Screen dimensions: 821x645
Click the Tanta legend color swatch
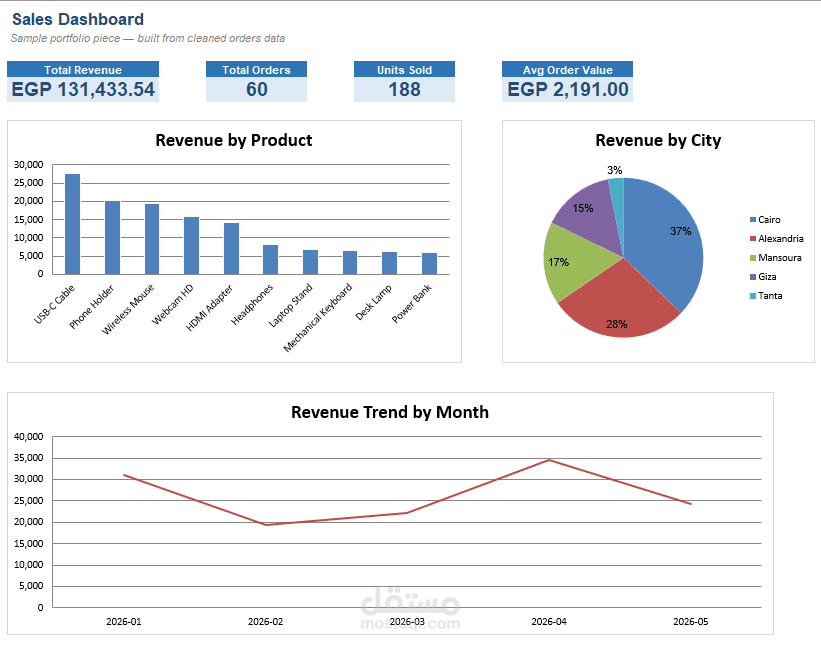point(753,296)
